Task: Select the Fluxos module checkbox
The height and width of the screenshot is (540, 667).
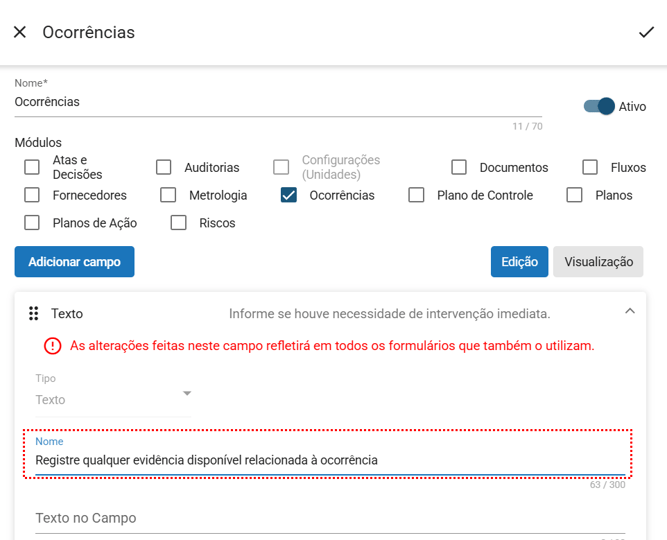Action: click(x=590, y=167)
